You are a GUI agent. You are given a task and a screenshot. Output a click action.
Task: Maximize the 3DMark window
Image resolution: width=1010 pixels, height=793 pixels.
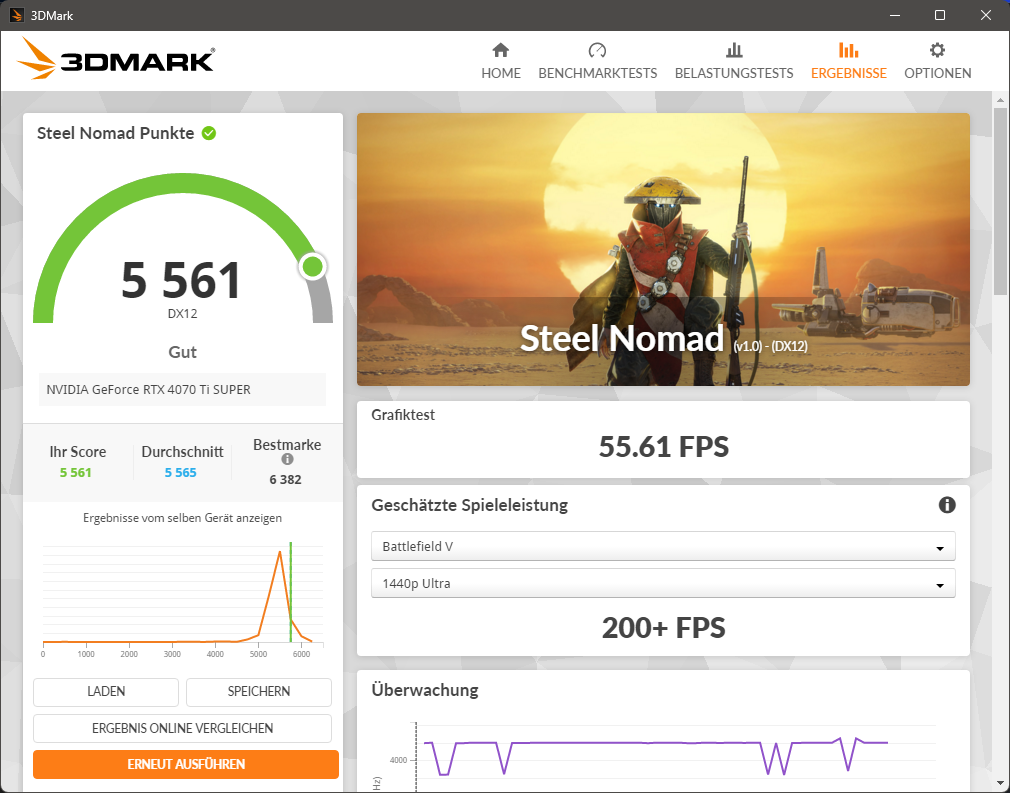(x=940, y=15)
